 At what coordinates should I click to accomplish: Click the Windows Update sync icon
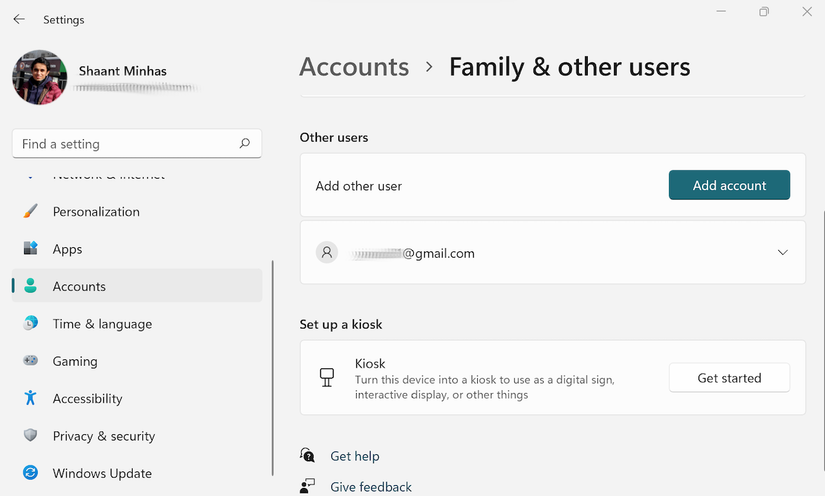(x=31, y=473)
